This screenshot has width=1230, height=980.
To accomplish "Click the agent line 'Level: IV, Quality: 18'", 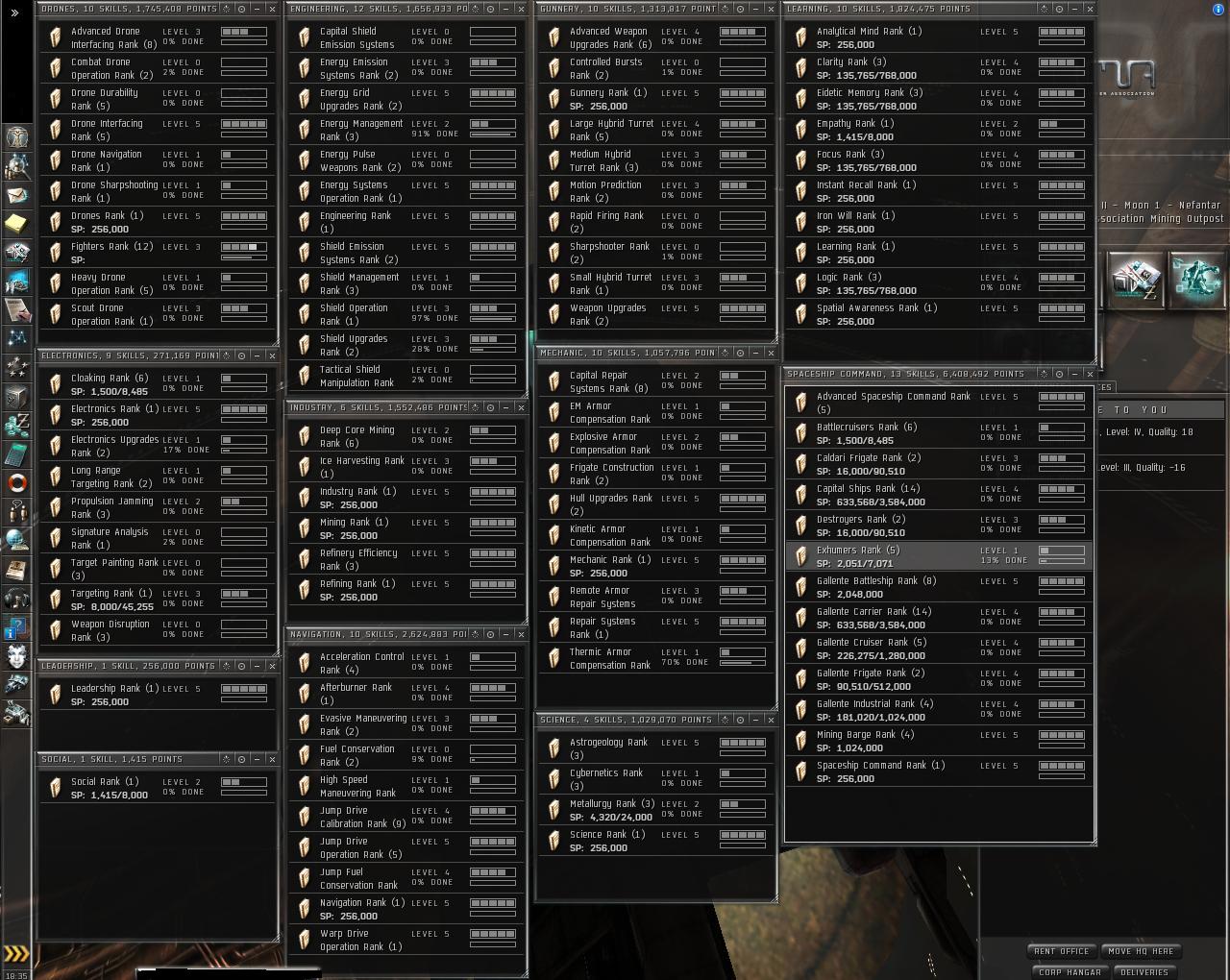I will (x=1147, y=432).
